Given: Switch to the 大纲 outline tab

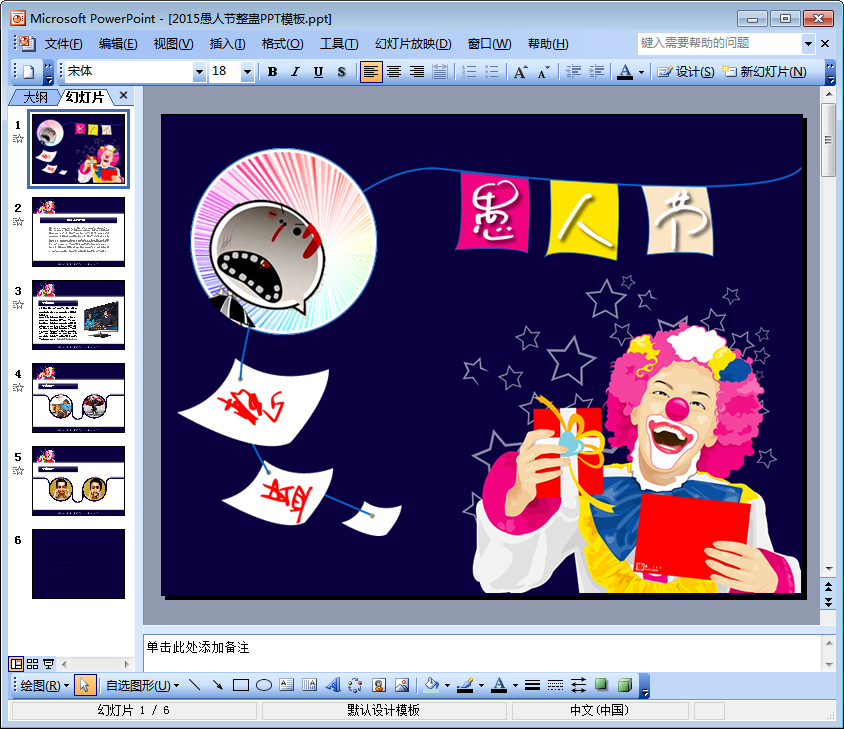Looking at the screenshot, I should pyautogui.click(x=36, y=97).
